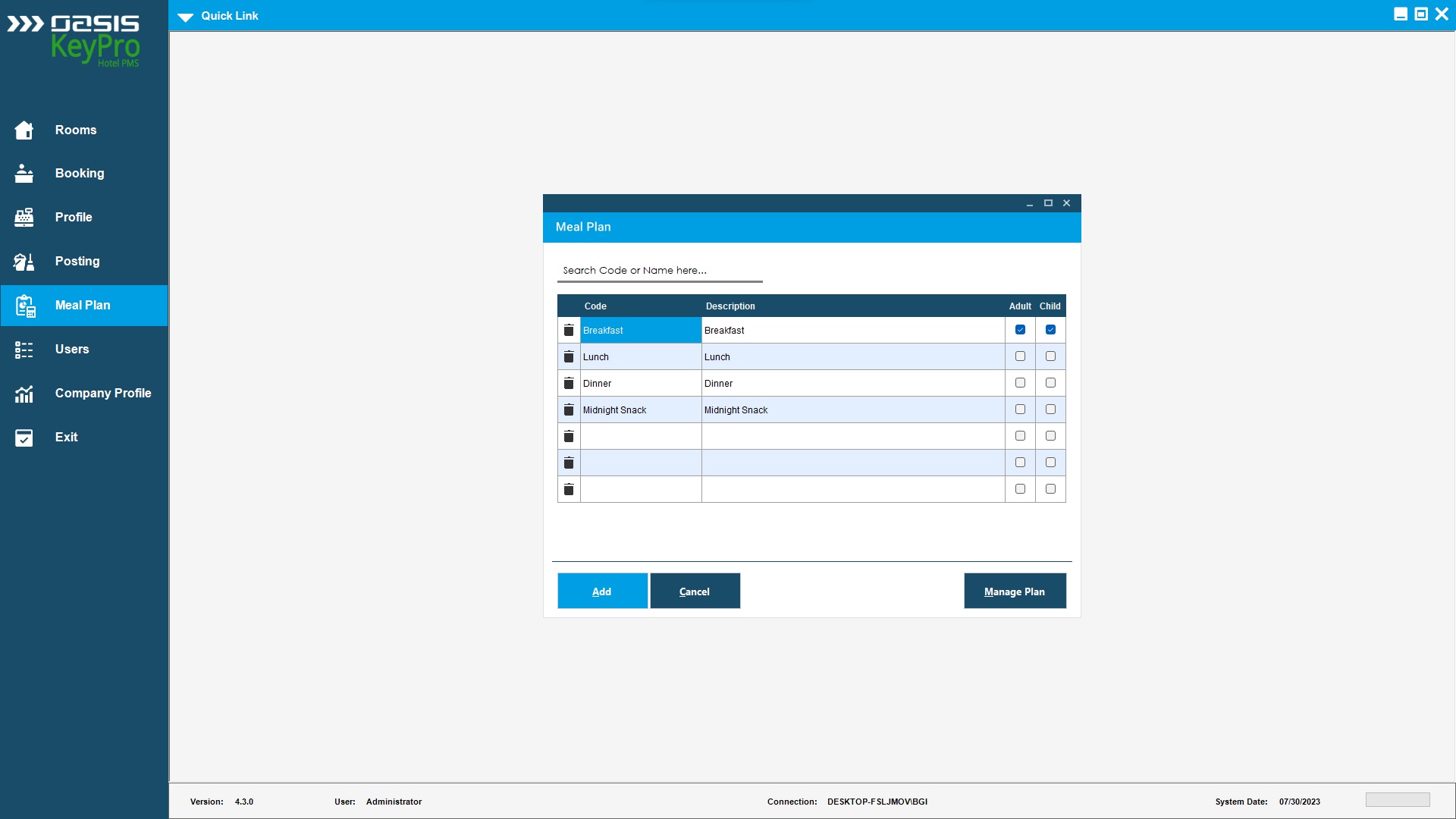Click trash icon beside Midnight Snack
This screenshot has width=1456, height=819.
(x=569, y=409)
